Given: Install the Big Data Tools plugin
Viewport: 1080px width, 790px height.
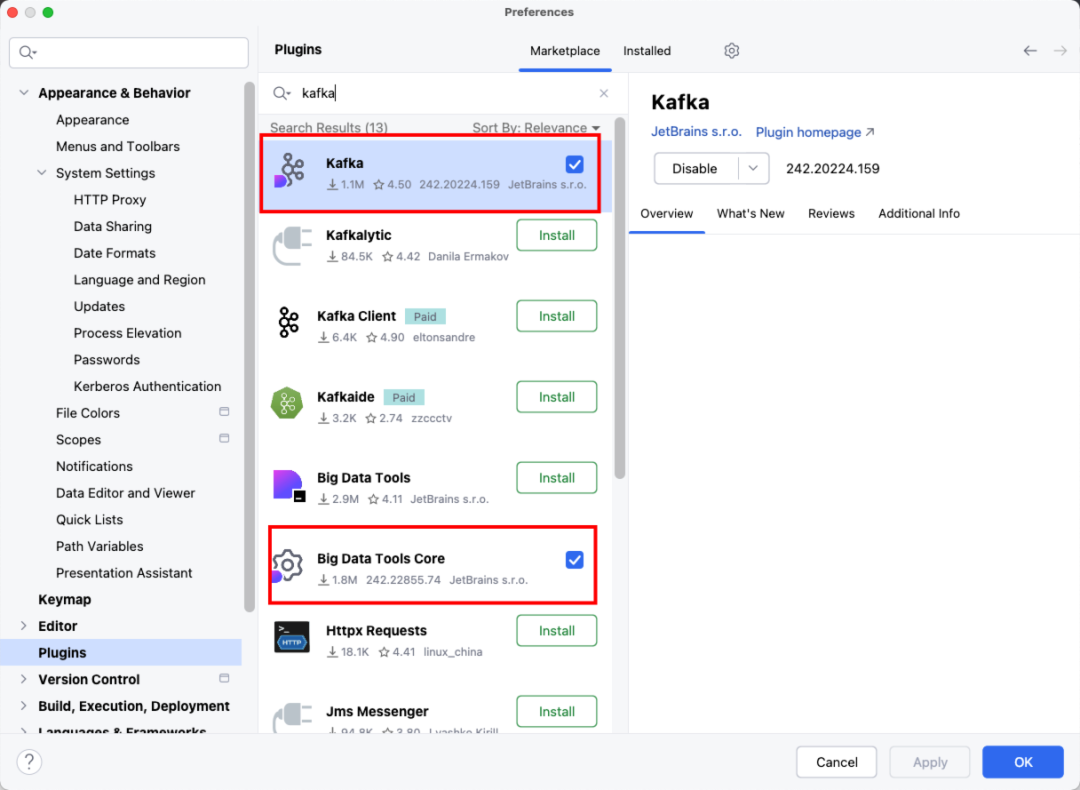Looking at the screenshot, I should point(557,478).
